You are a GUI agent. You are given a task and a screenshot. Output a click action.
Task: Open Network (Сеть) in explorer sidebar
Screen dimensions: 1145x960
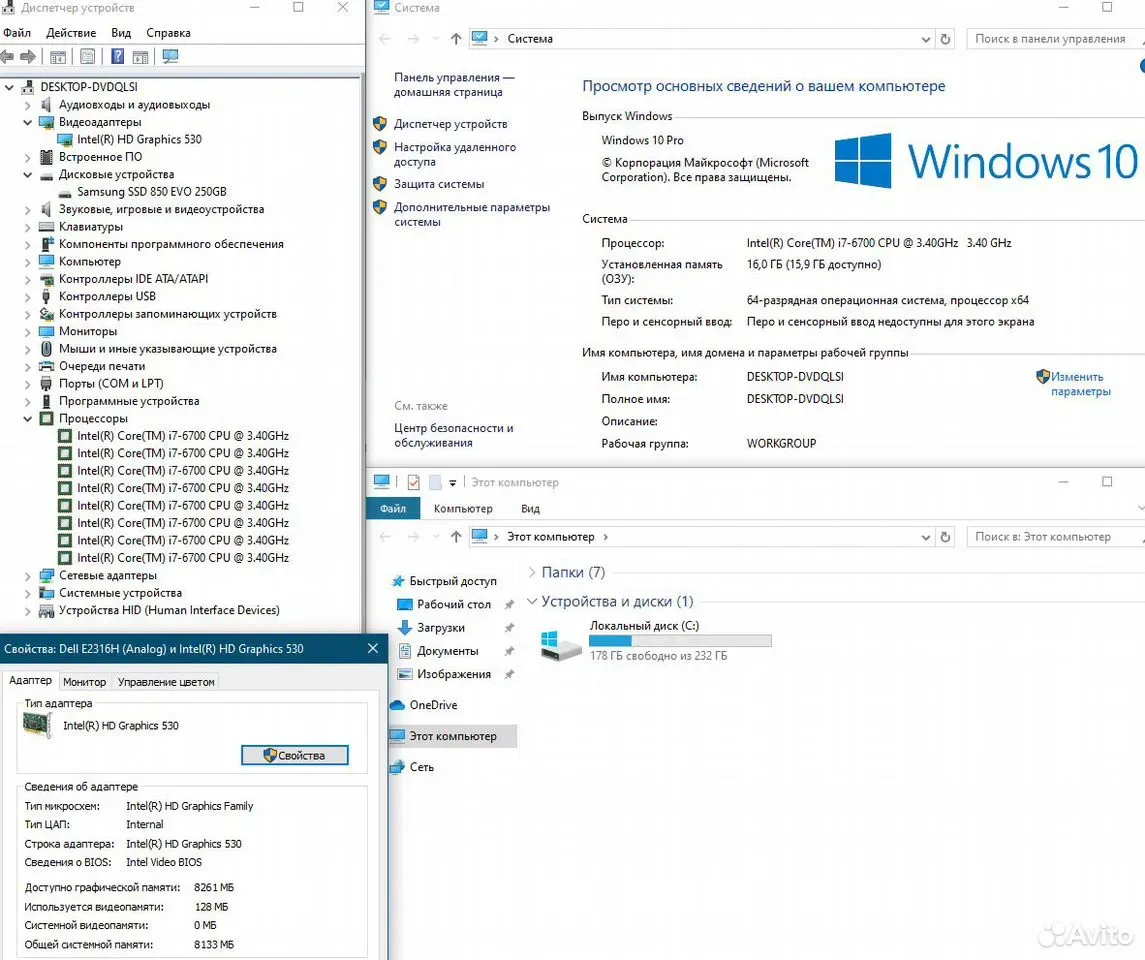tap(421, 767)
